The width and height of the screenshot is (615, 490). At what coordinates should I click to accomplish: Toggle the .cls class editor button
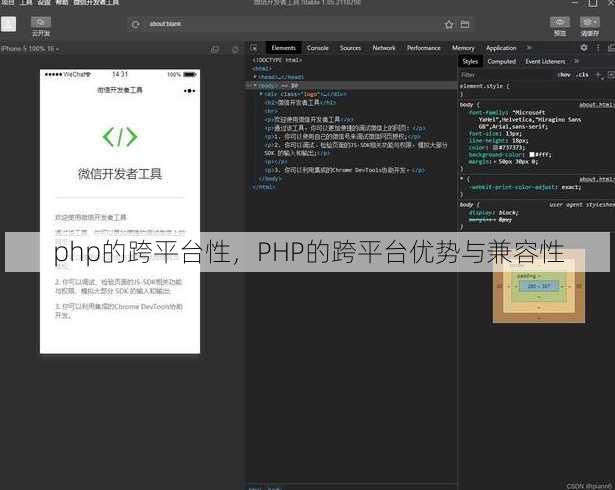[582, 75]
